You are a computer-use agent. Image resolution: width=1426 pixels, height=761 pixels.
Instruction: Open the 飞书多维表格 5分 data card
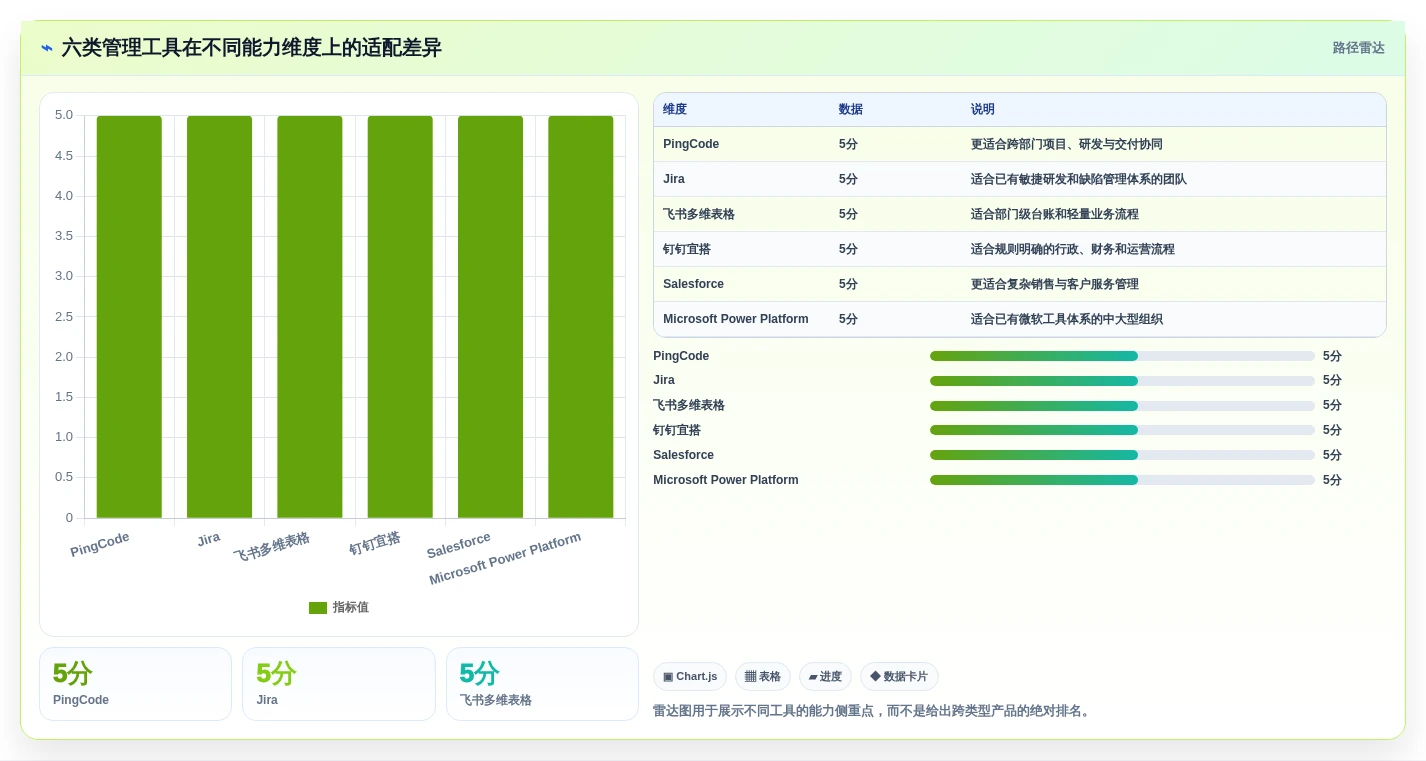[542, 684]
